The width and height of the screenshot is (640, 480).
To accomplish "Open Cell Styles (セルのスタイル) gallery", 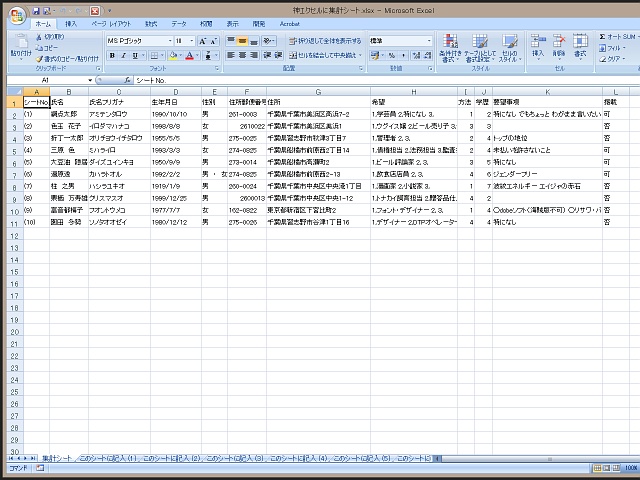I will pyautogui.click(x=510, y=48).
